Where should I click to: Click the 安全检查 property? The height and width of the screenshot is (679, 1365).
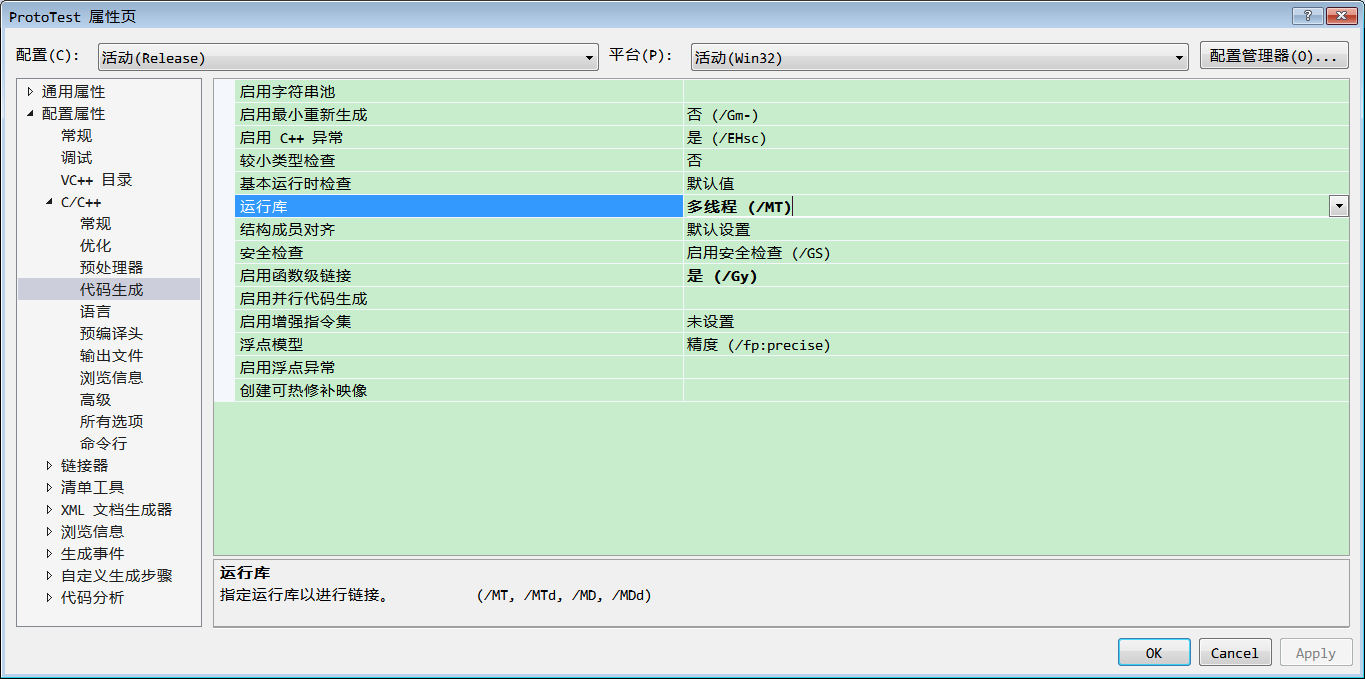click(459, 253)
